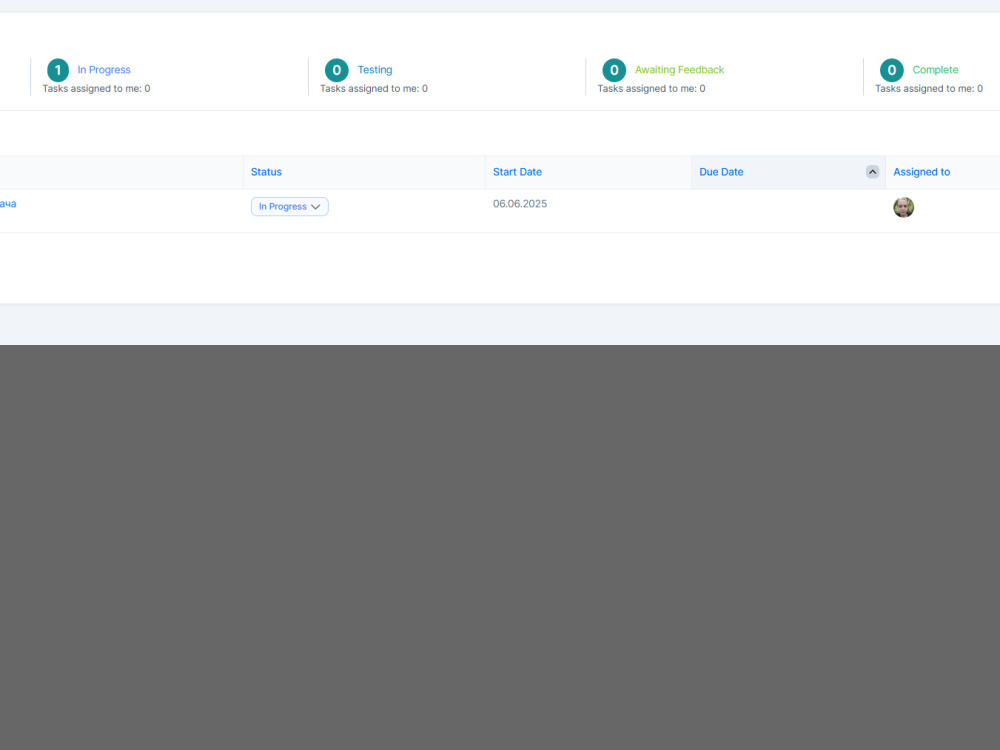Viewport: 1000px width, 750px height.
Task: Click 'Tasks assigned to me: 0' under Awaiting Feedback
Action: point(651,89)
